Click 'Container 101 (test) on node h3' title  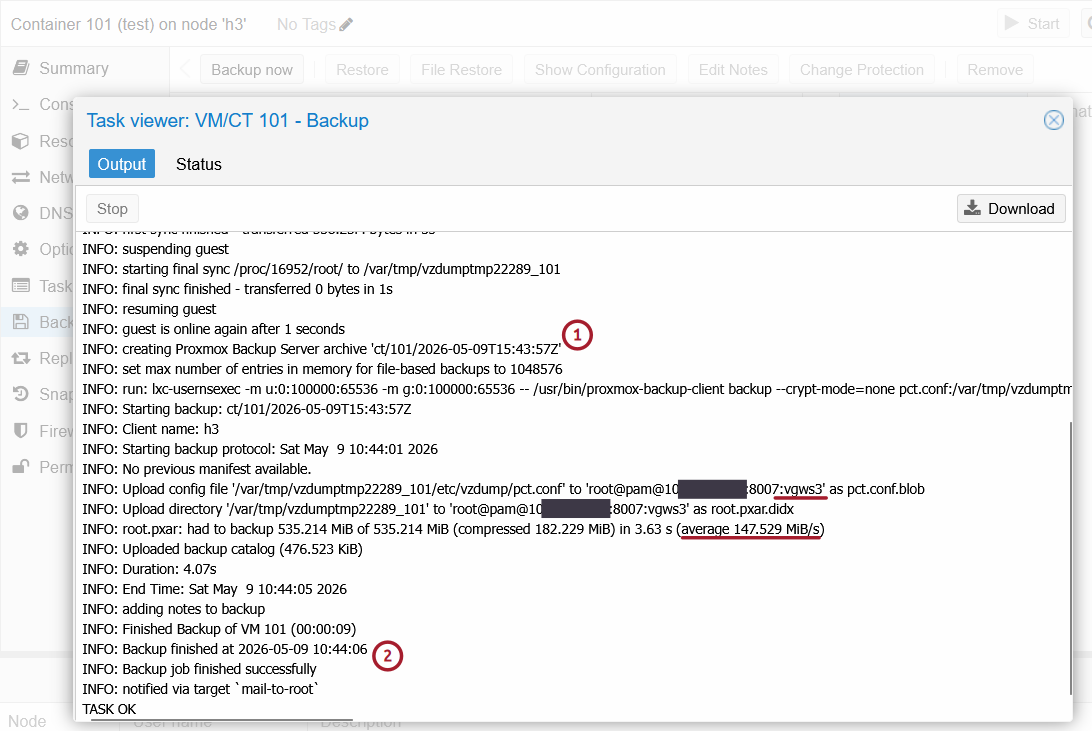(129, 24)
